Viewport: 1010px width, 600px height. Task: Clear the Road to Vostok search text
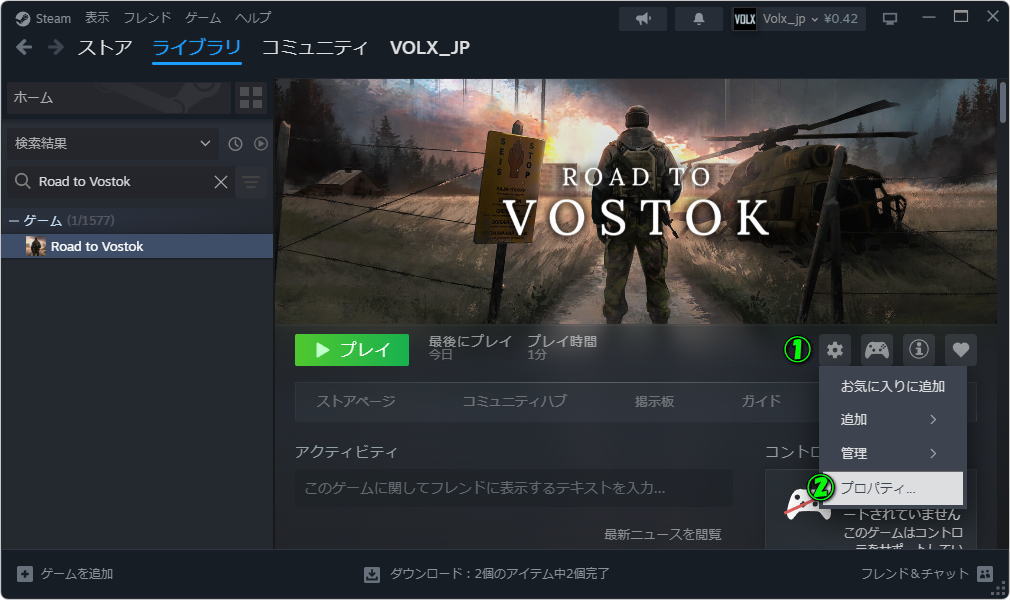[221, 182]
